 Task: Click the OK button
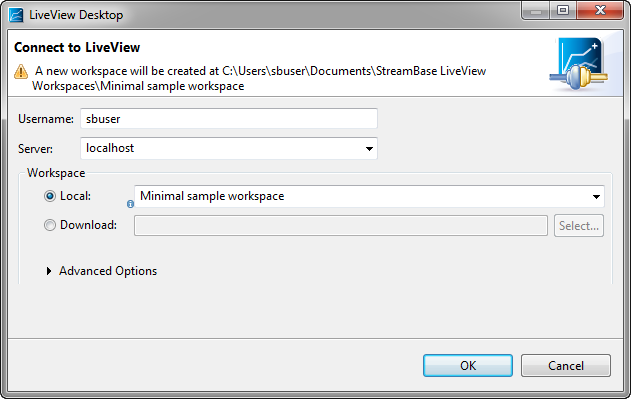[x=468, y=366]
